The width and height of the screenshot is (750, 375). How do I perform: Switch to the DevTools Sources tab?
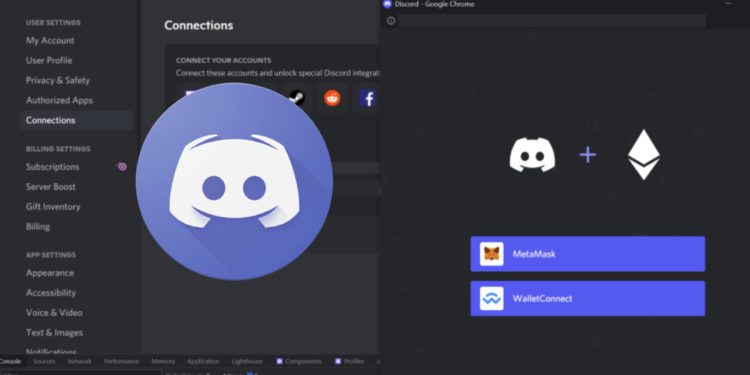[x=44, y=362]
